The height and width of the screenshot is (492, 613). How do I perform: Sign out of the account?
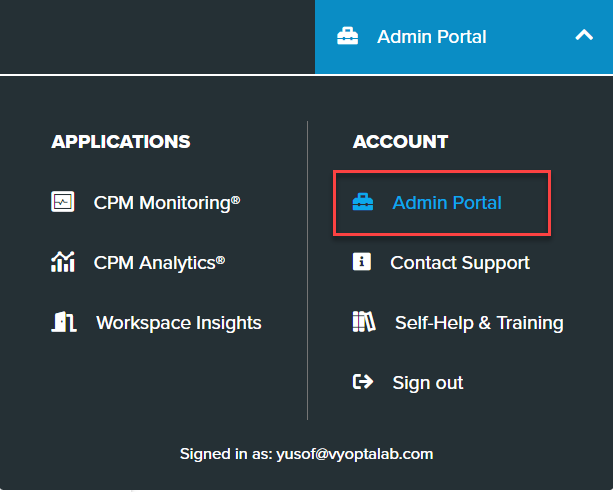[428, 382]
